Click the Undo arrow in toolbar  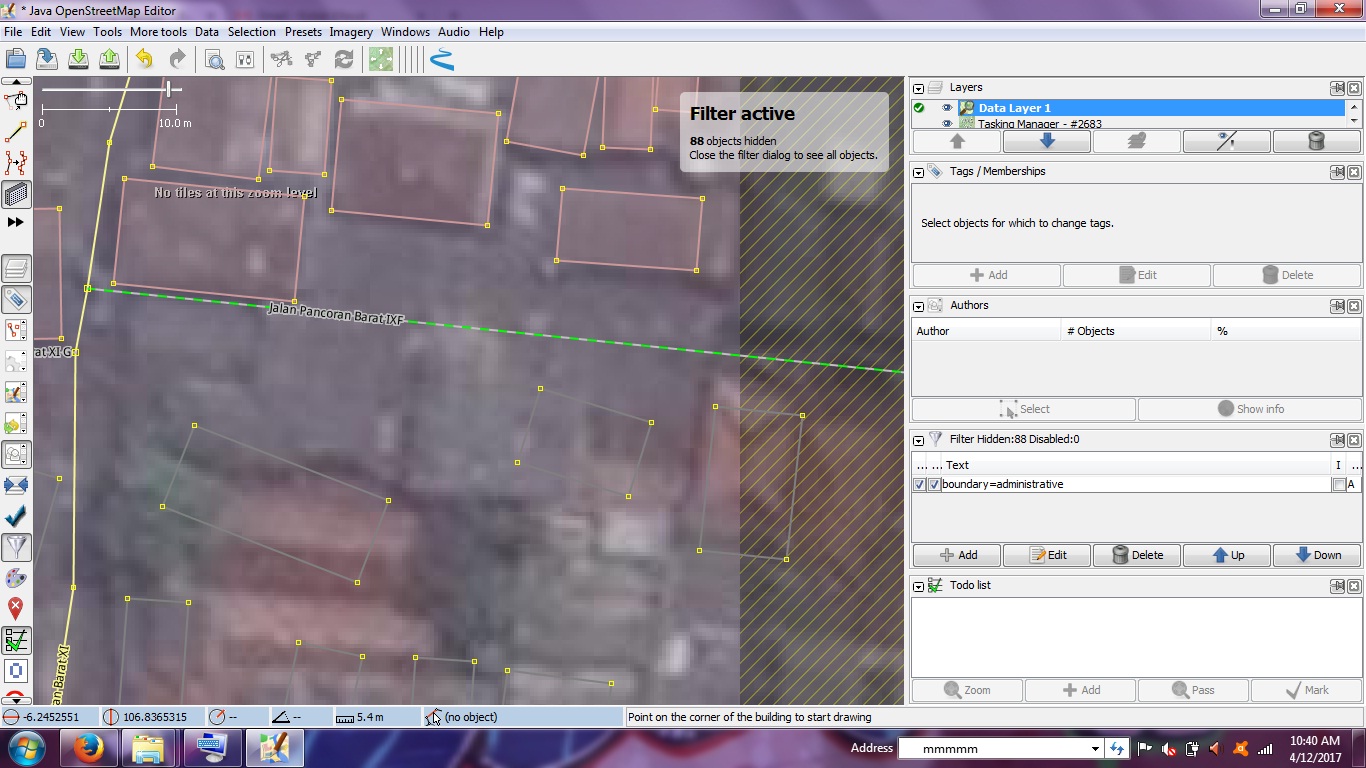145,60
